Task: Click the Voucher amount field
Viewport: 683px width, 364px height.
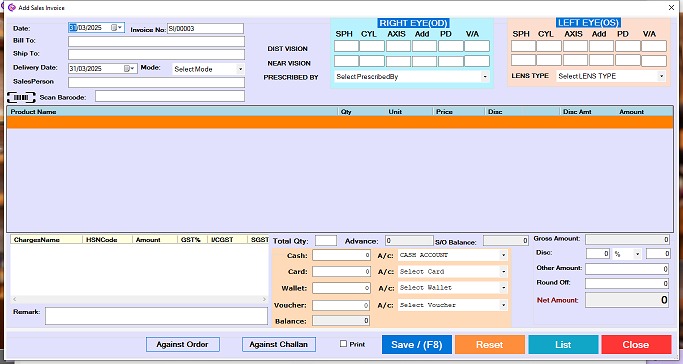Action: [x=342, y=306]
